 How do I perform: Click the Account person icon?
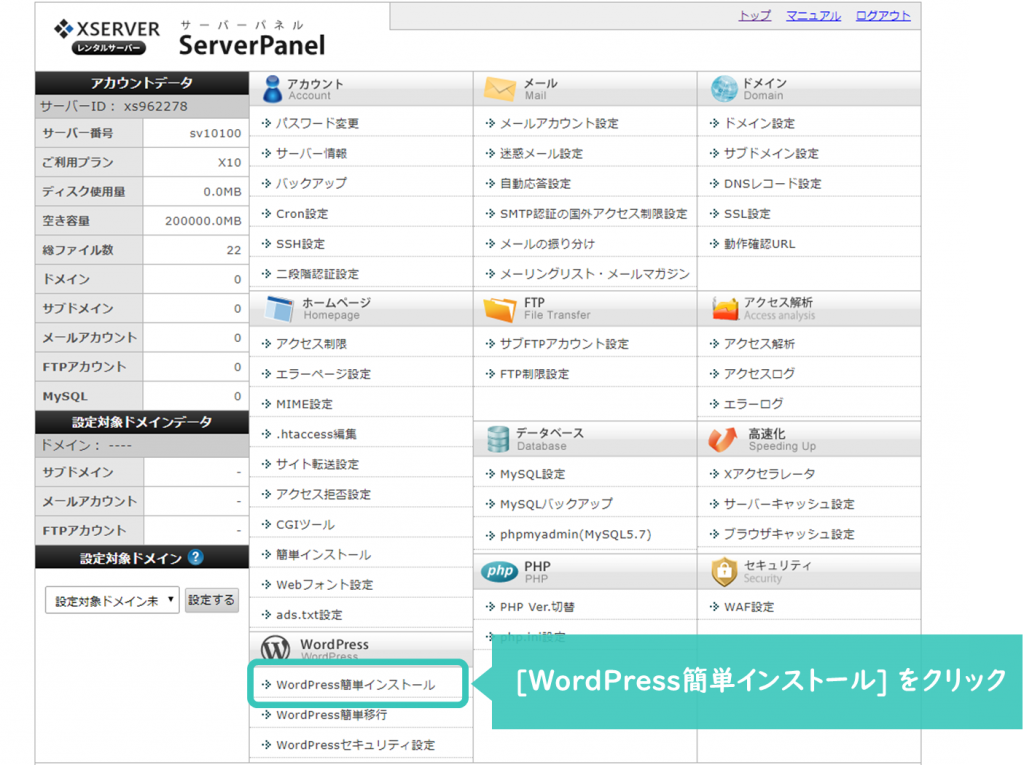[x=272, y=89]
